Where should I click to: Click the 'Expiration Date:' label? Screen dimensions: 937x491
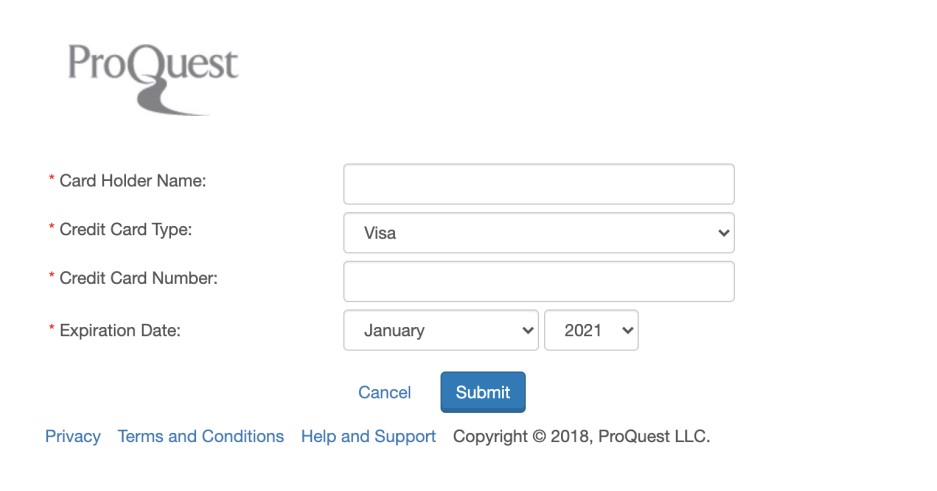(x=120, y=329)
